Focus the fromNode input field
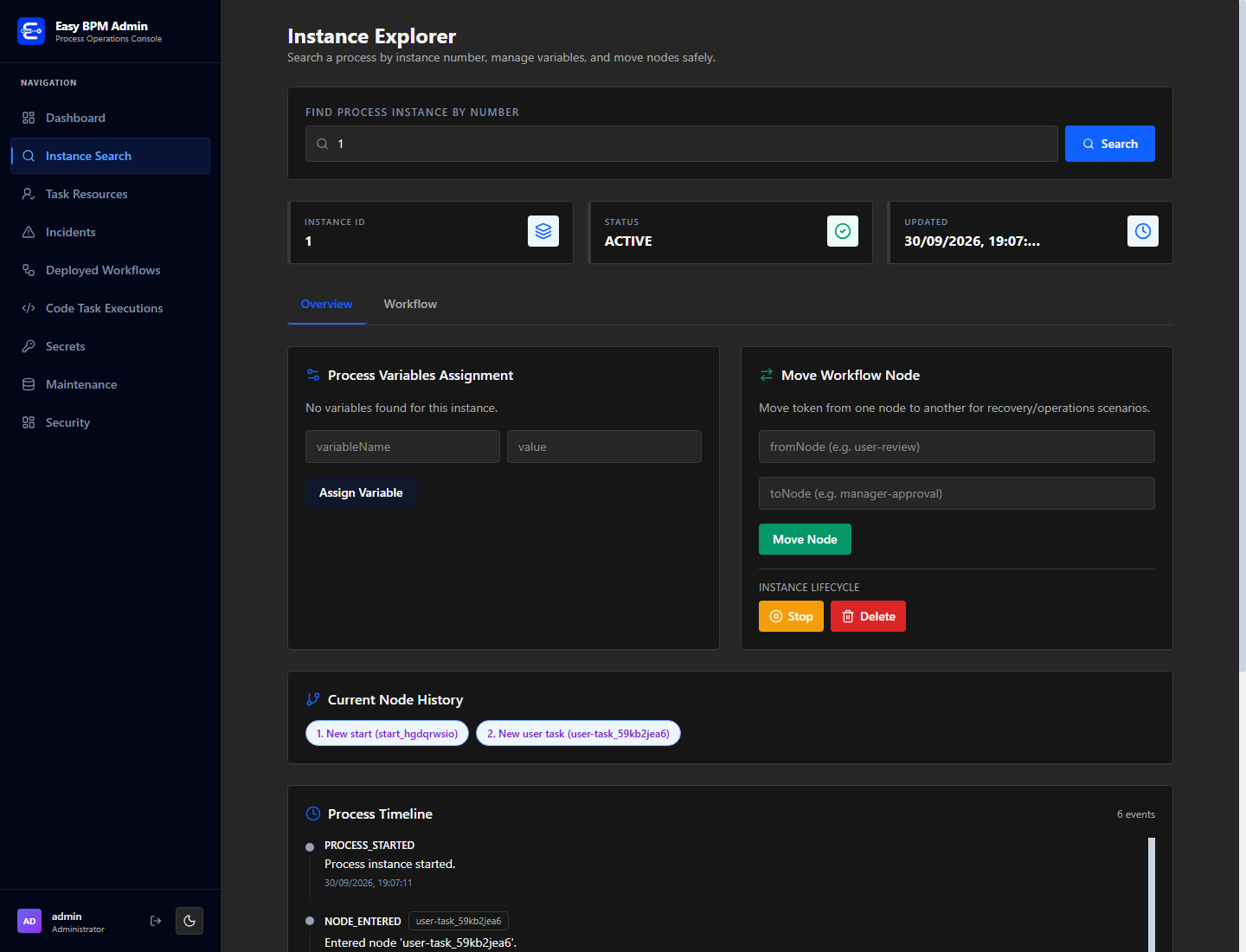This screenshot has width=1246, height=952. tap(957, 447)
